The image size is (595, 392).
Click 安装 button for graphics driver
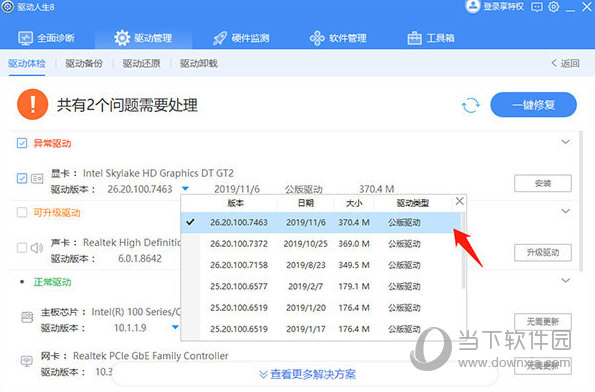(x=543, y=183)
